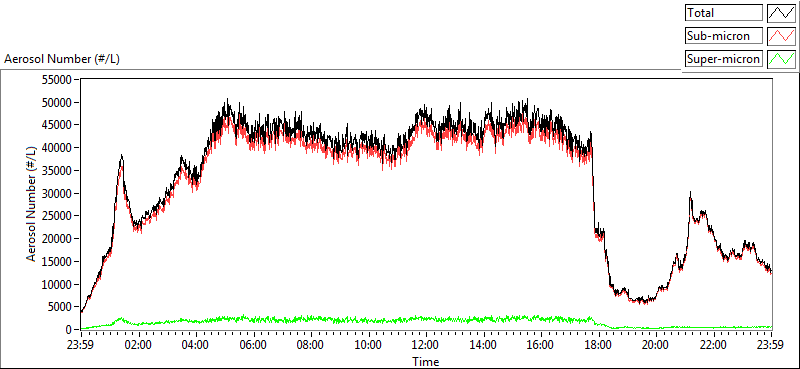Click the 10:00 time axis label

tap(368, 344)
